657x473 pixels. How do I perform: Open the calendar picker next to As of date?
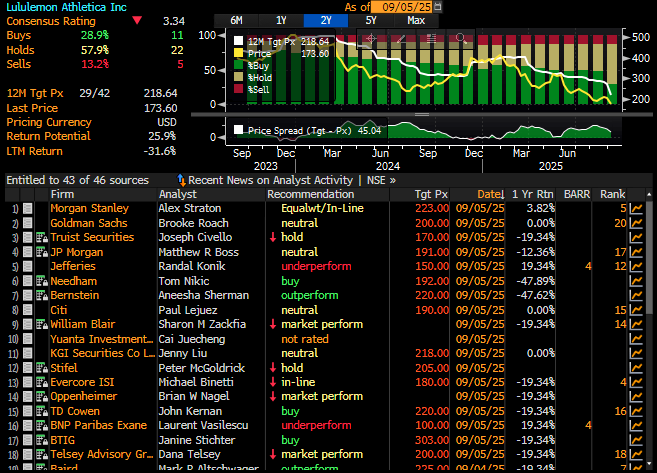point(437,6)
